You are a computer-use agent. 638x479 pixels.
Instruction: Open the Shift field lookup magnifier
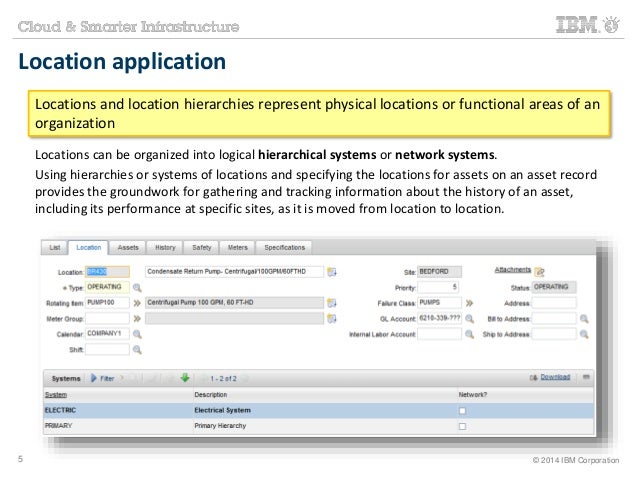138,350
